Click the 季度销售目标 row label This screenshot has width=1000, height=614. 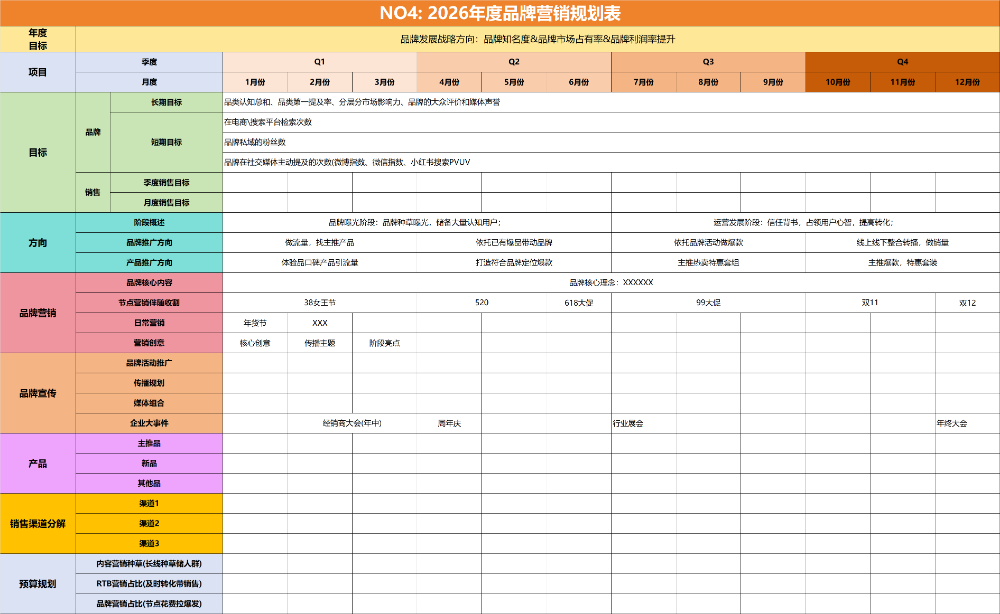(x=166, y=182)
